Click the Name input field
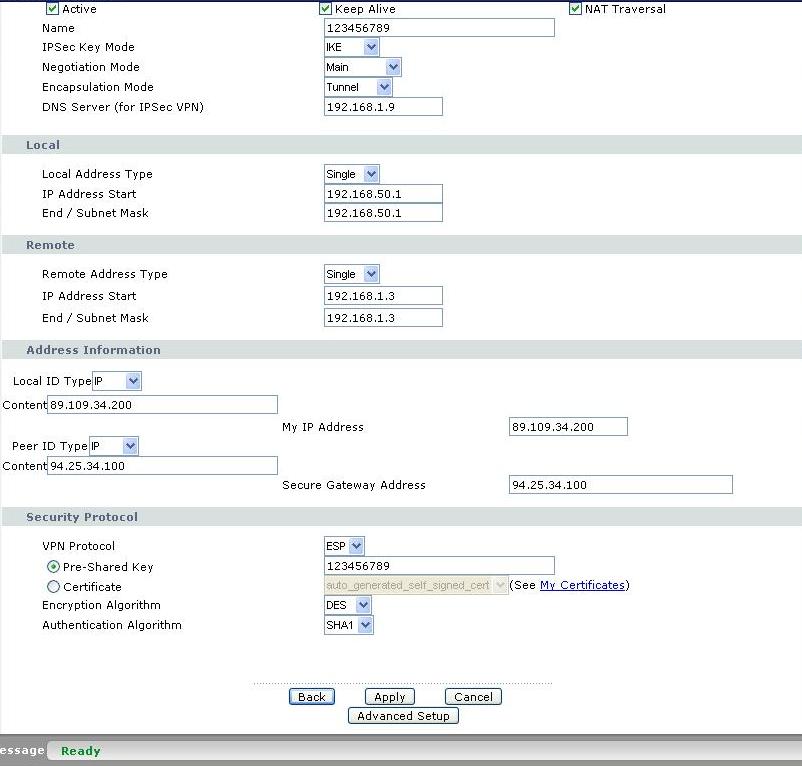 click(439, 28)
